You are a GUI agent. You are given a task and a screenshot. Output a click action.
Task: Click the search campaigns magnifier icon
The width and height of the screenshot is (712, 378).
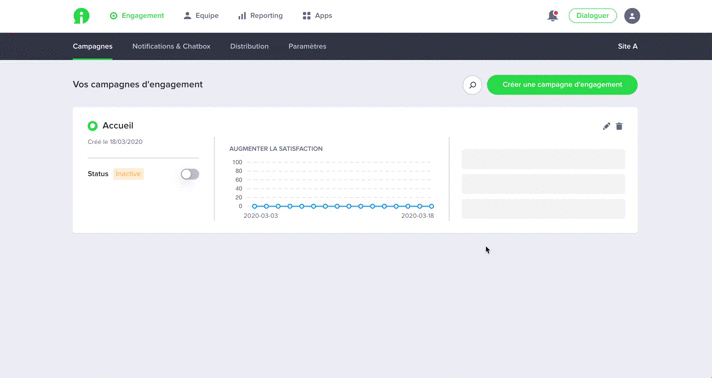coord(472,85)
